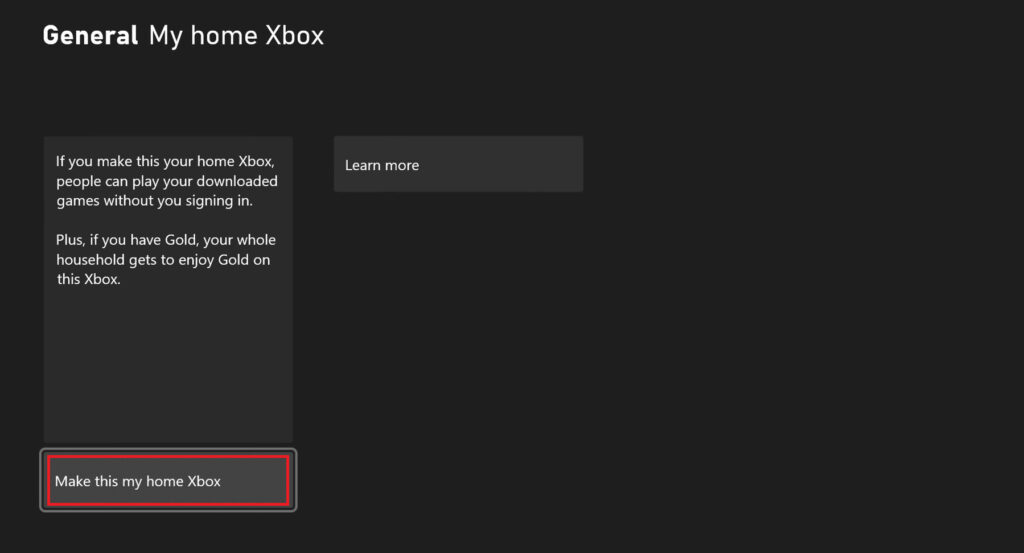Open the Learn more tile
The height and width of the screenshot is (553, 1024).
tap(458, 164)
